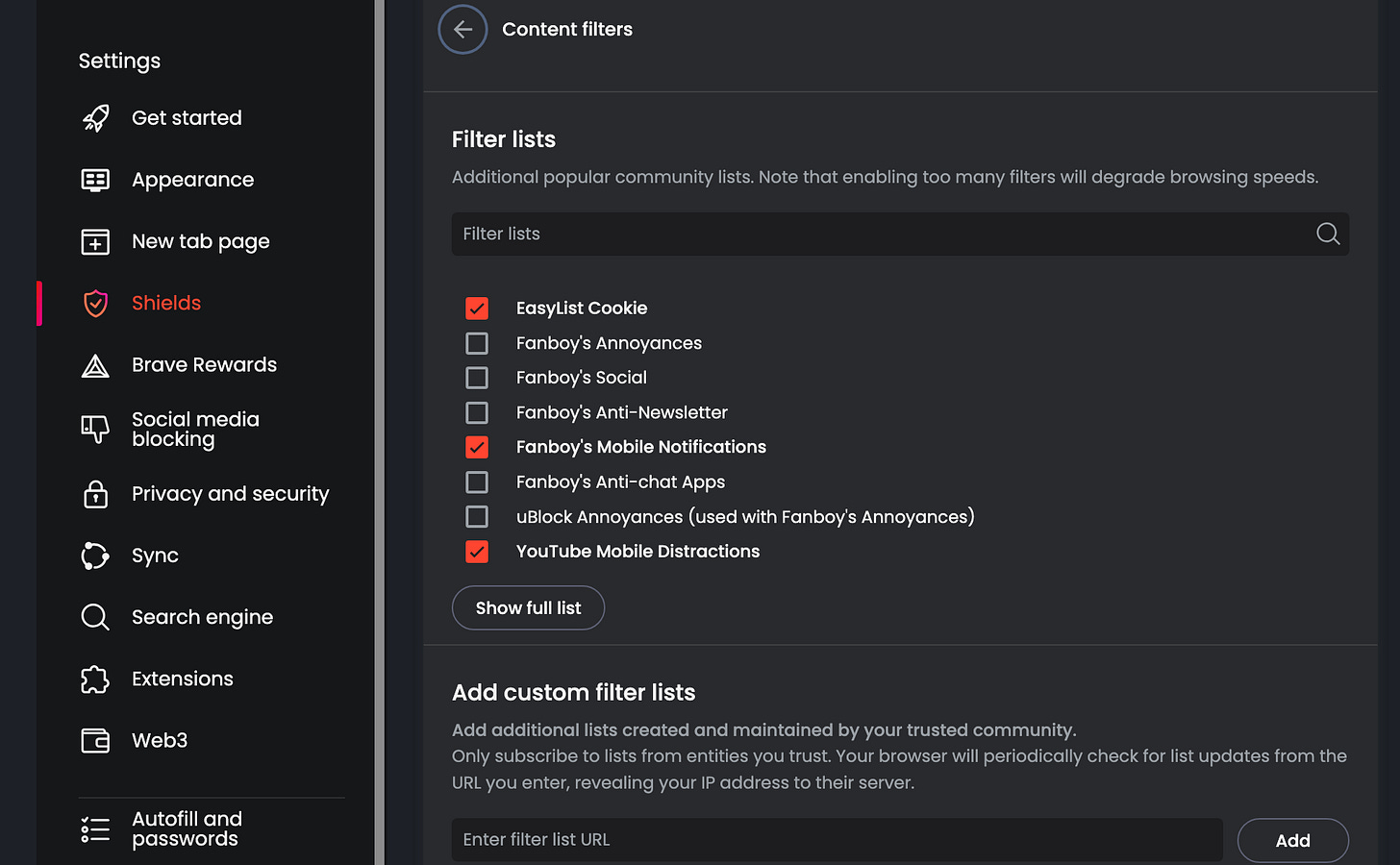Image resolution: width=1400 pixels, height=865 pixels.
Task: Enable Fanboy's Social checkbox
Action: [477, 378]
